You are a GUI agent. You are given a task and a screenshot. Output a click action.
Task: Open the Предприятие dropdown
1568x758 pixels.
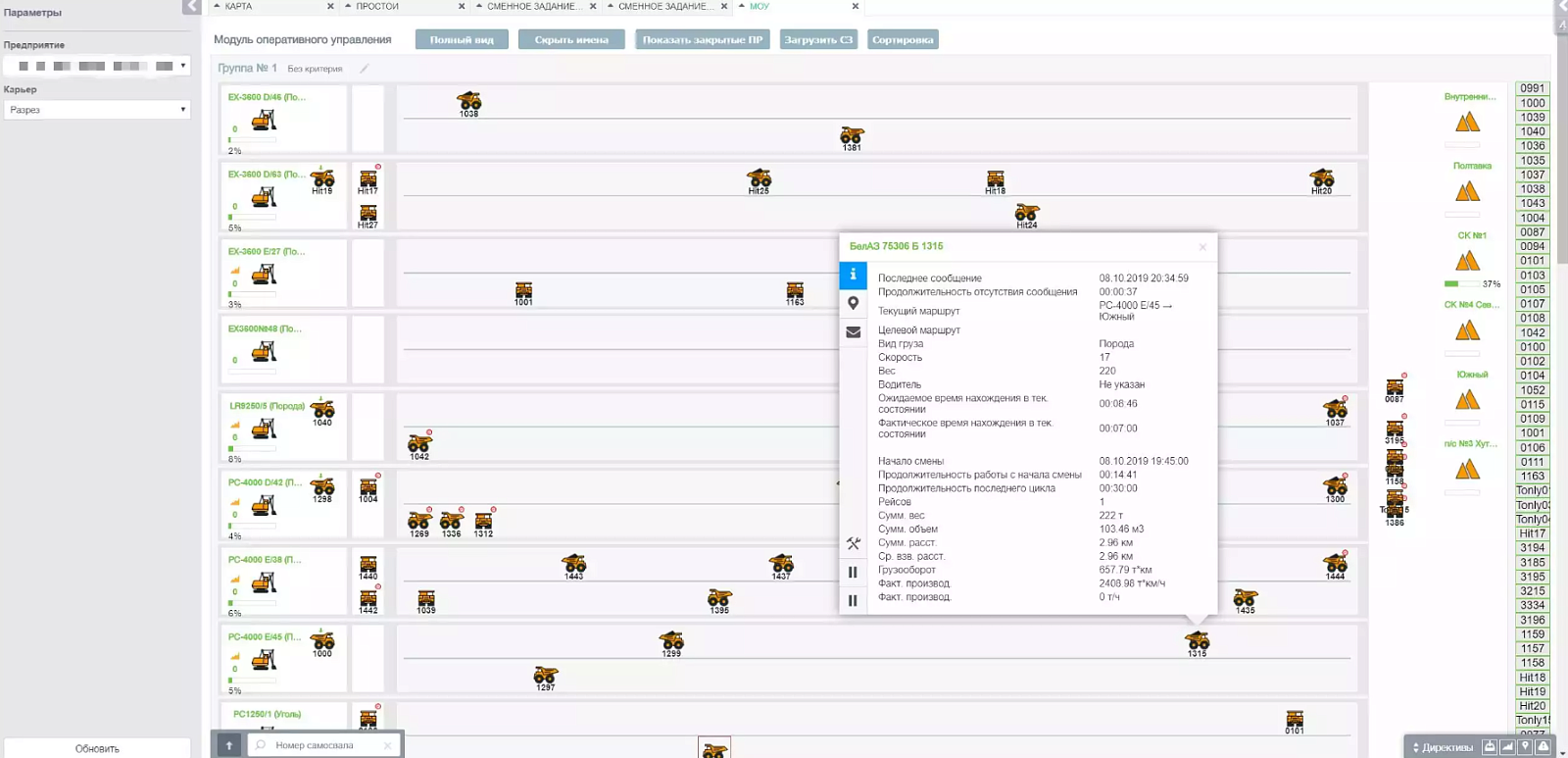coord(97,66)
